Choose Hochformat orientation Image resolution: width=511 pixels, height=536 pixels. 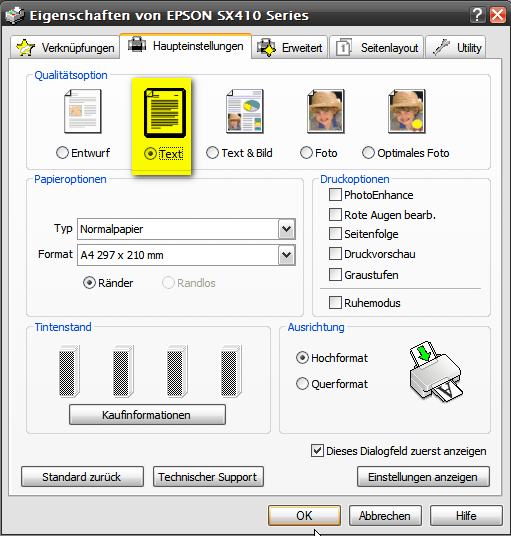(x=302, y=358)
